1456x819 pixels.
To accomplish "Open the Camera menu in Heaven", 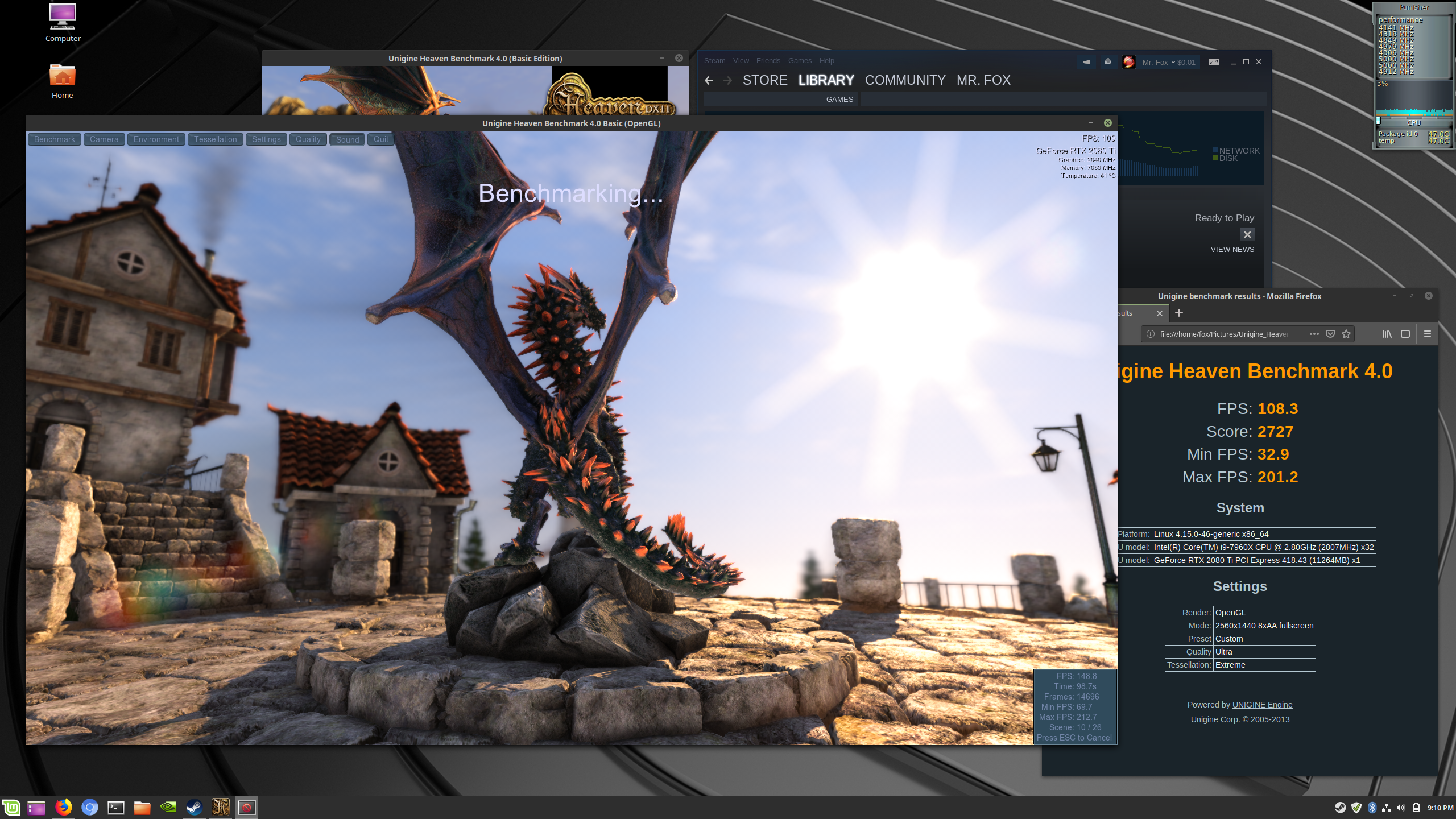I will pyautogui.click(x=104, y=139).
